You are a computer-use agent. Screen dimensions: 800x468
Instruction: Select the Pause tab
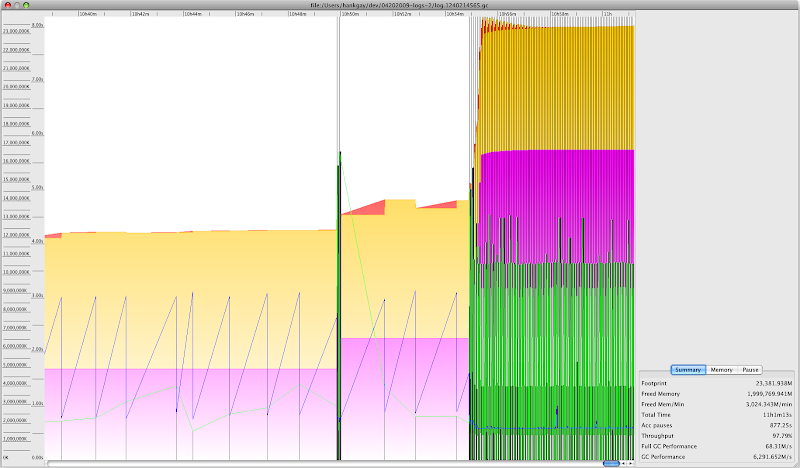pos(750,370)
